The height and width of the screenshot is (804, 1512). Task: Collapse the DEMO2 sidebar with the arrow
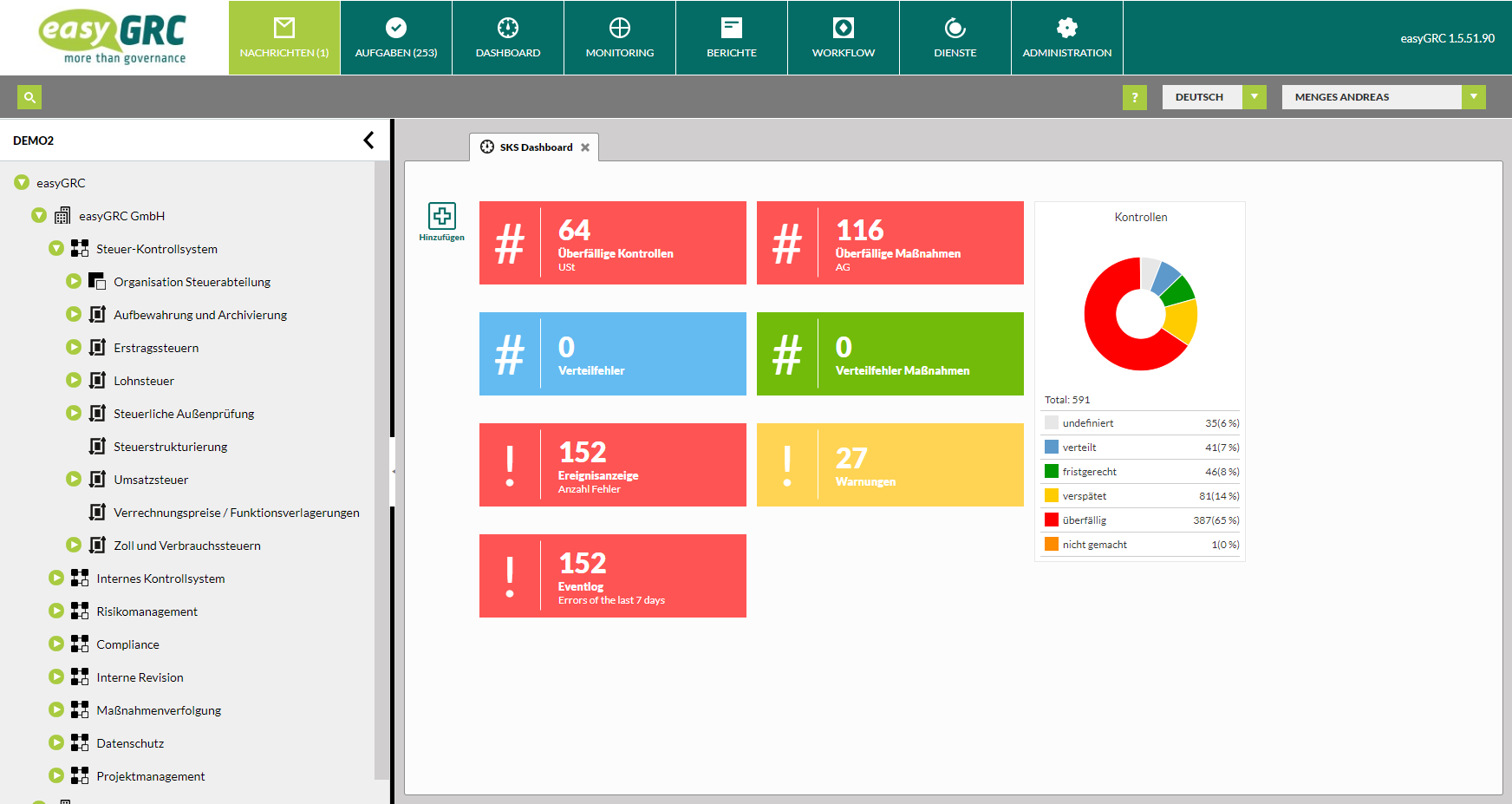click(x=368, y=140)
